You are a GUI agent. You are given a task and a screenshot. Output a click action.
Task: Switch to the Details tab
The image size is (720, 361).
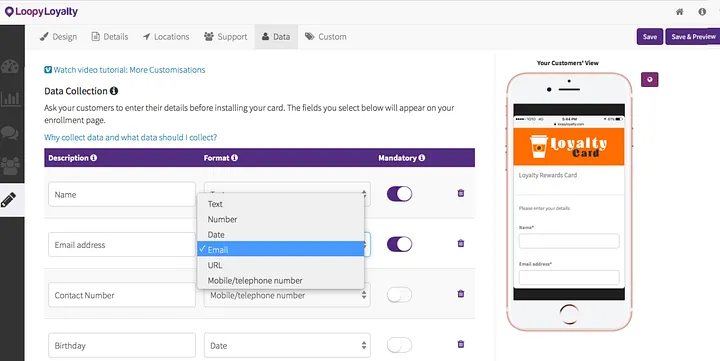[x=110, y=37]
